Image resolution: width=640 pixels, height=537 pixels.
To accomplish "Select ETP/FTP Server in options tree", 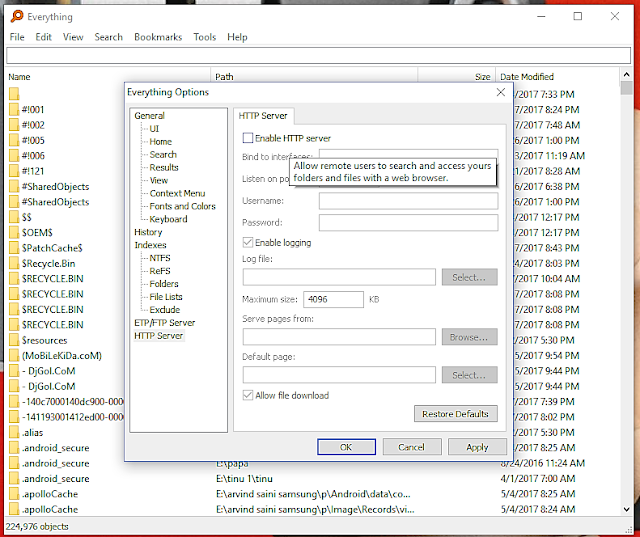I will pos(164,322).
